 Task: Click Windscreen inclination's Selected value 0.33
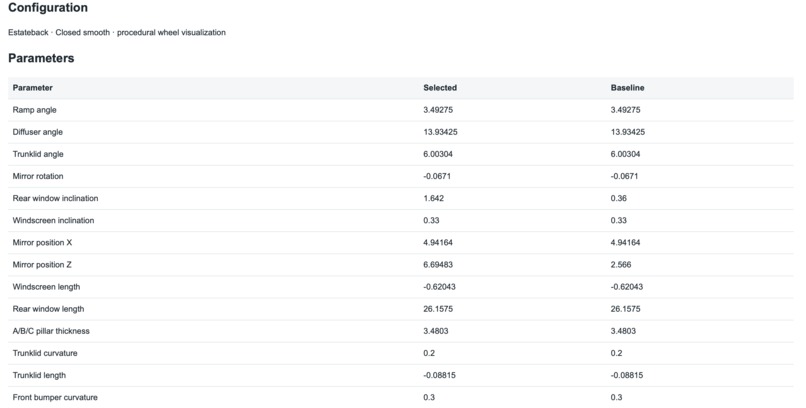(x=431, y=220)
